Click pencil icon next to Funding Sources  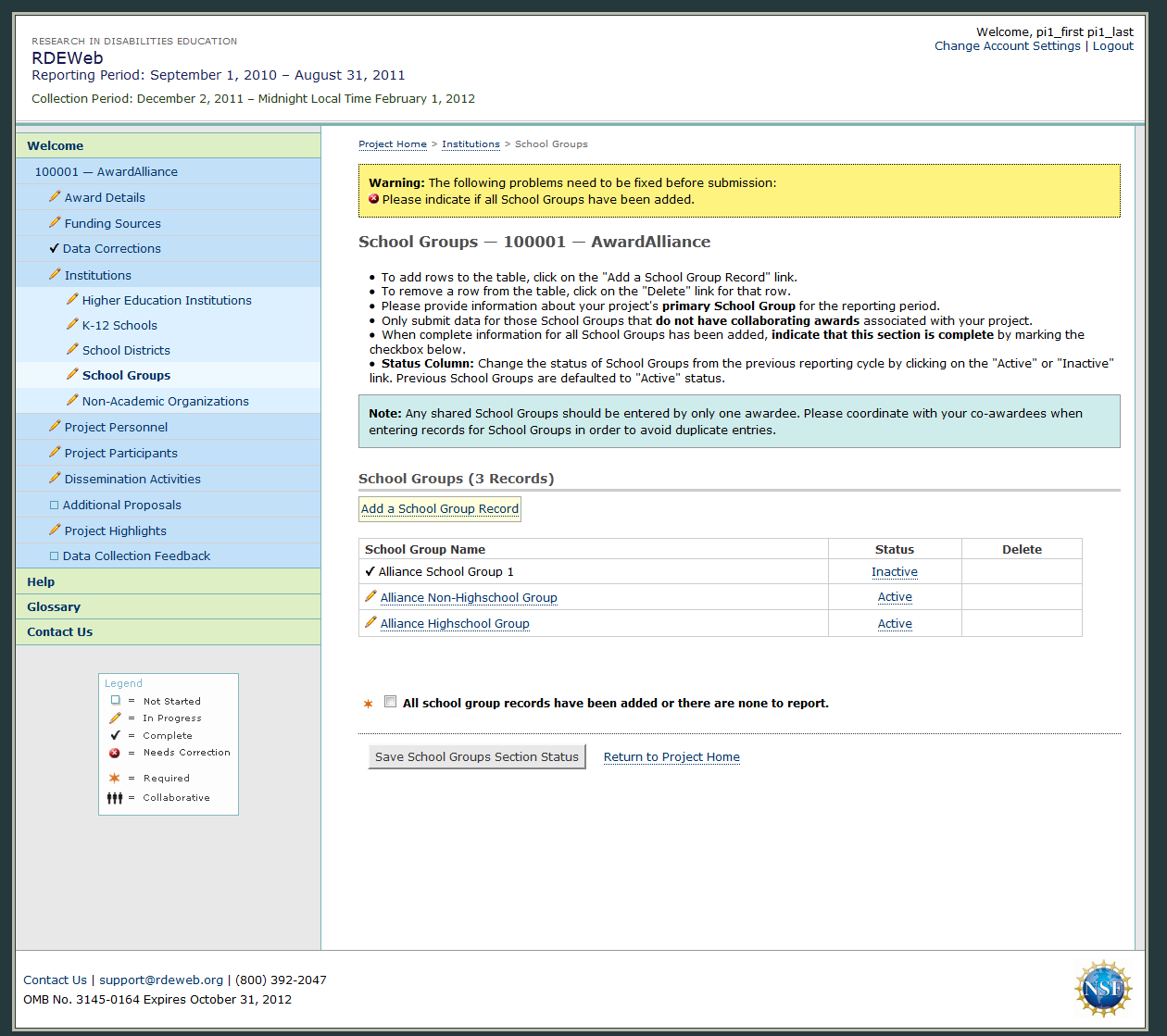pyautogui.click(x=55, y=222)
